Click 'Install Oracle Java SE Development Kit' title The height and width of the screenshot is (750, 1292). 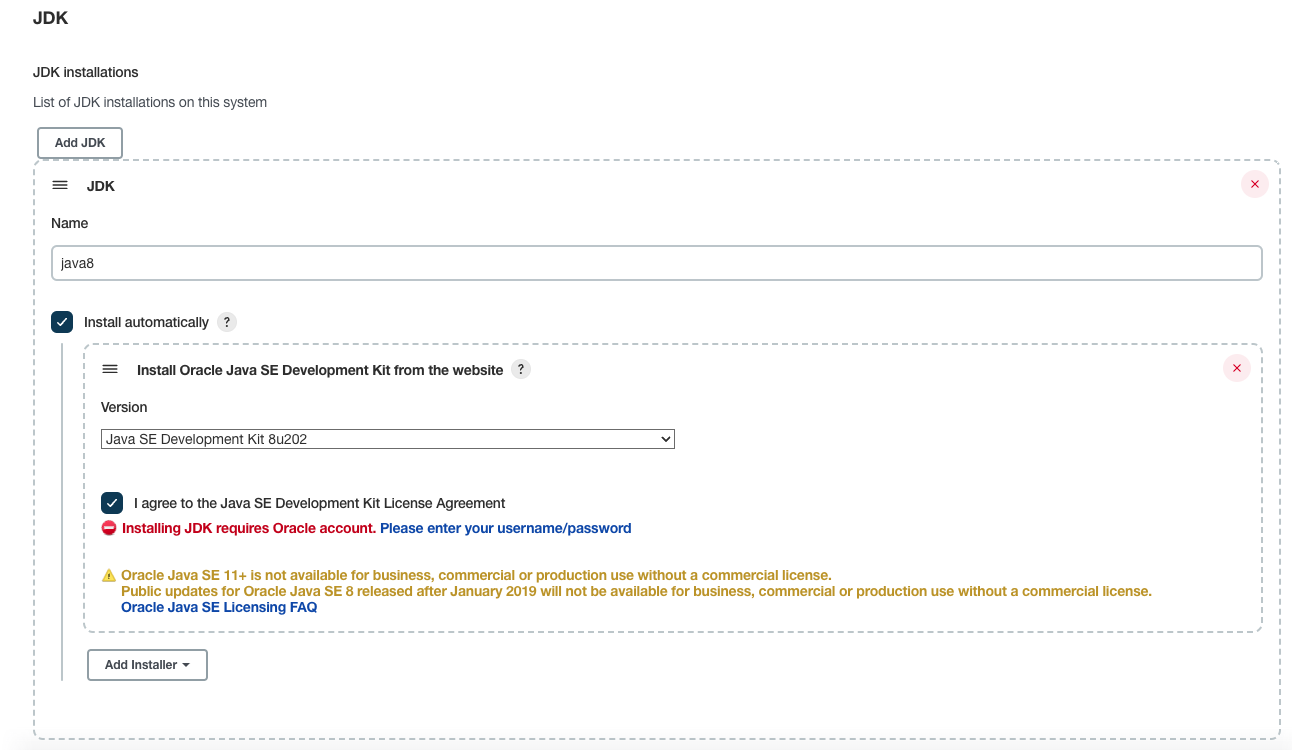[320, 370]
